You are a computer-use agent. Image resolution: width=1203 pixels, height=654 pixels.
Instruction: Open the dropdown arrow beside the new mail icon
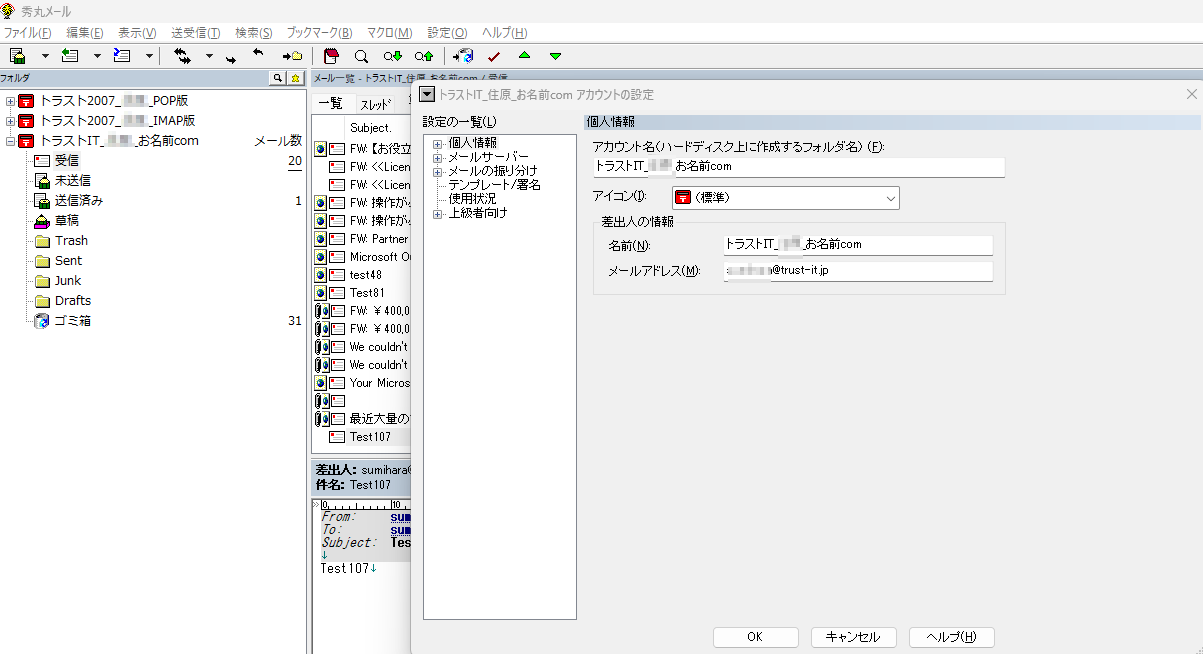pos(45,56)
